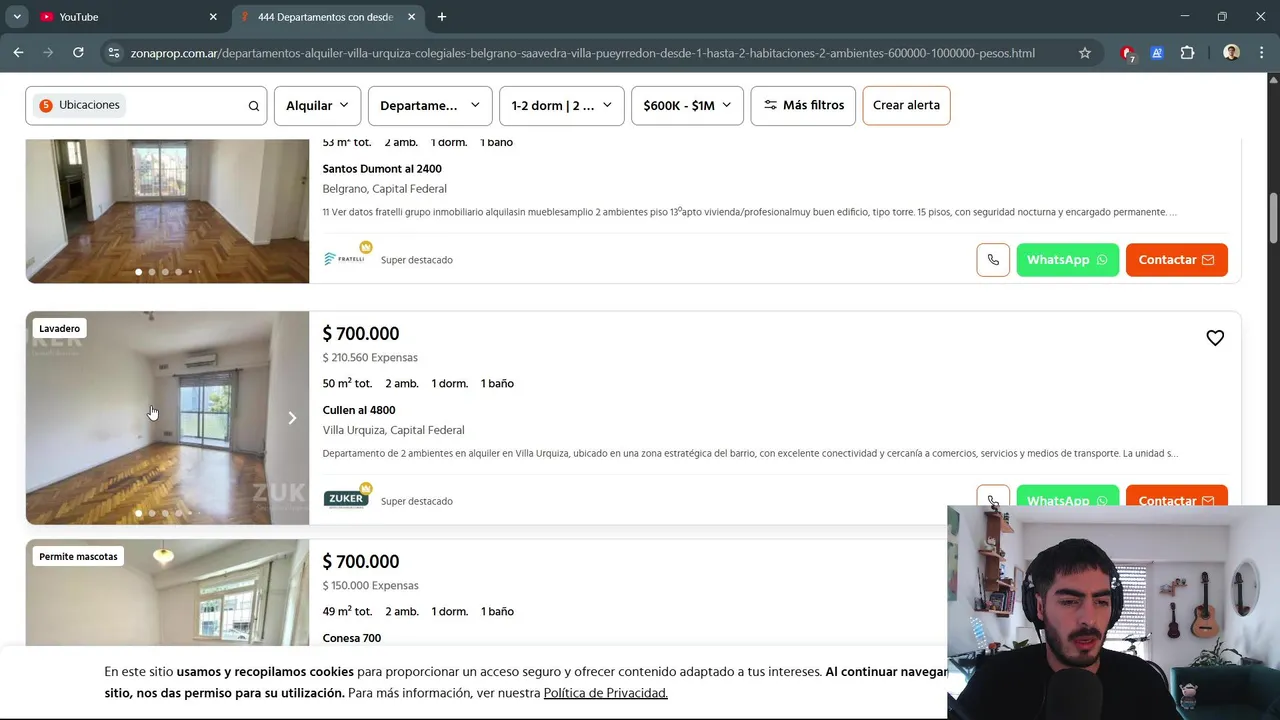The width and height of the screenshot is (1280, 720).
Task: Open Política de Privacidad link
Action: pos(605,693)
